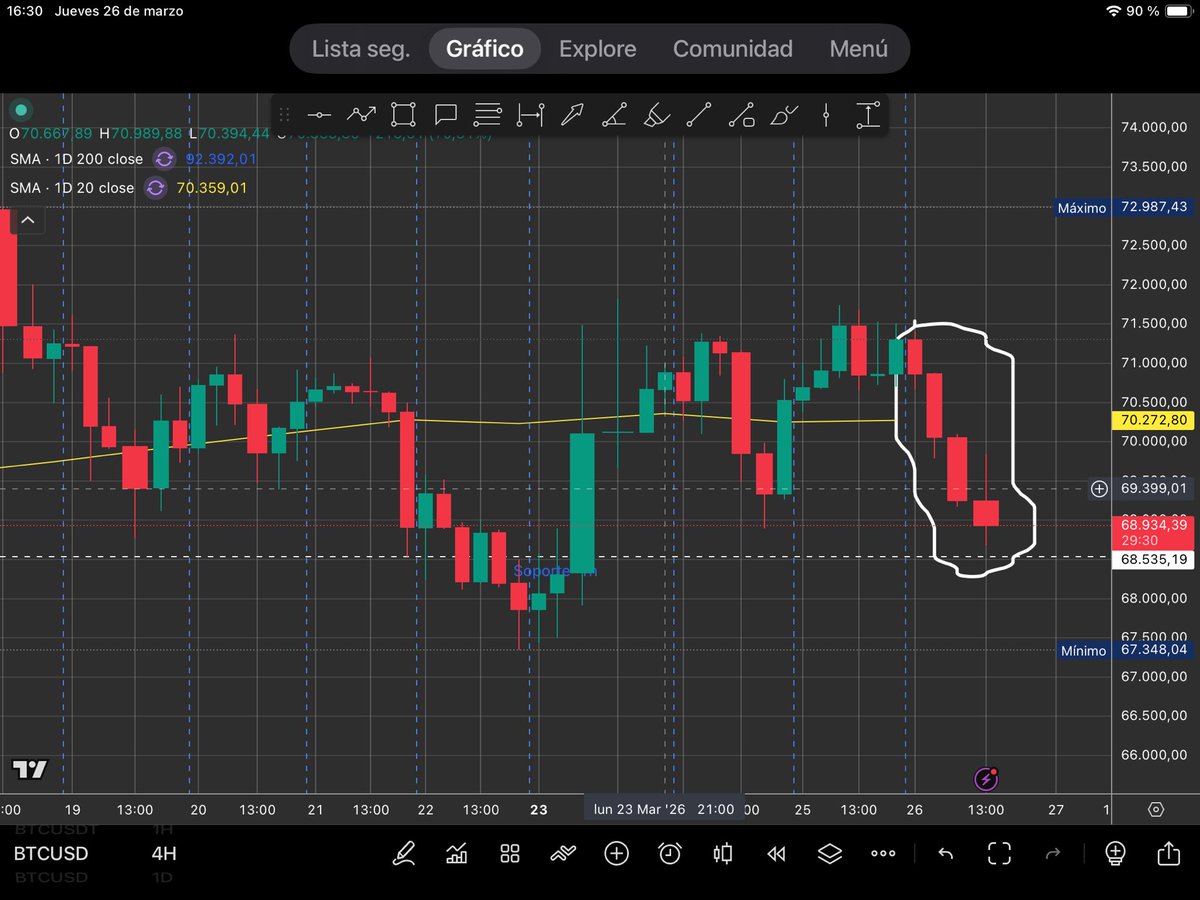Select the vertical line tool
Viewport: 1200px width, 900px height.
coord(826,115)
